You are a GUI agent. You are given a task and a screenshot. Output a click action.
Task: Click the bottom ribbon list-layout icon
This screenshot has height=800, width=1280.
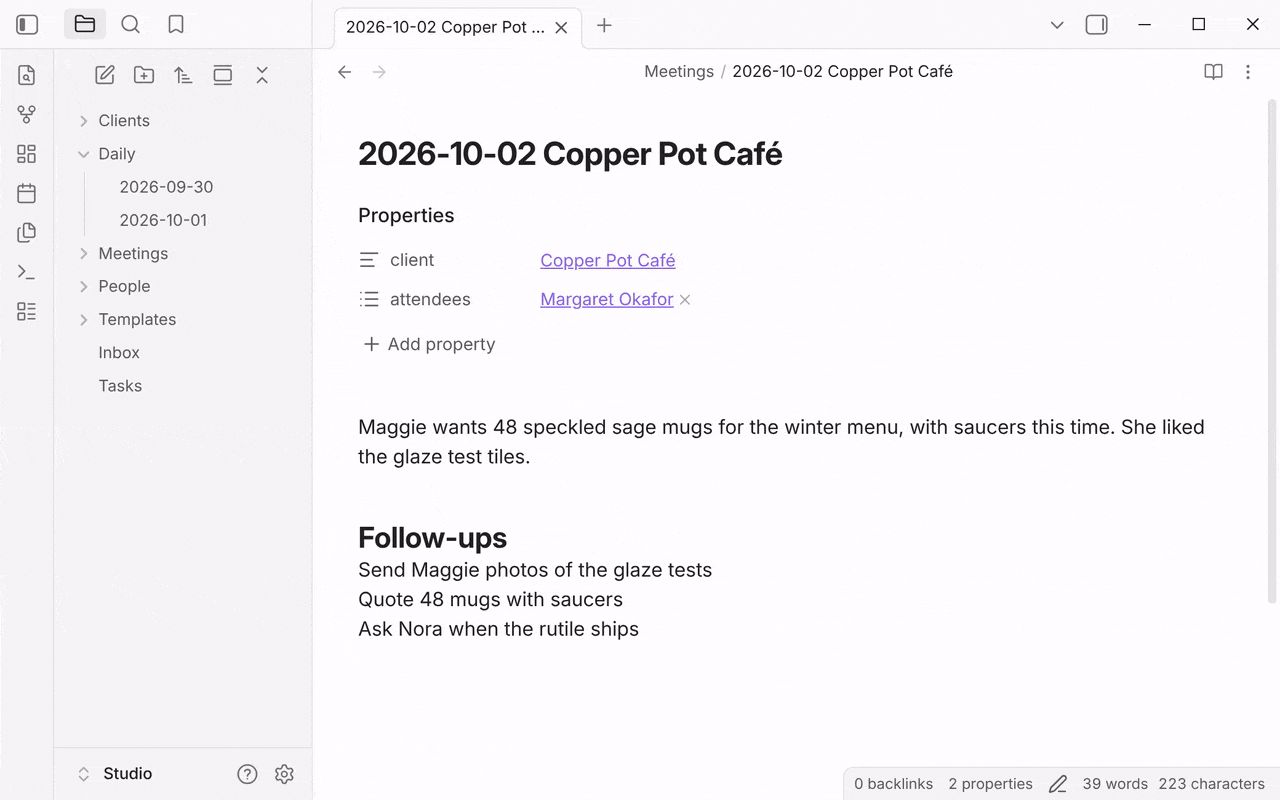(x=27, y=312)
